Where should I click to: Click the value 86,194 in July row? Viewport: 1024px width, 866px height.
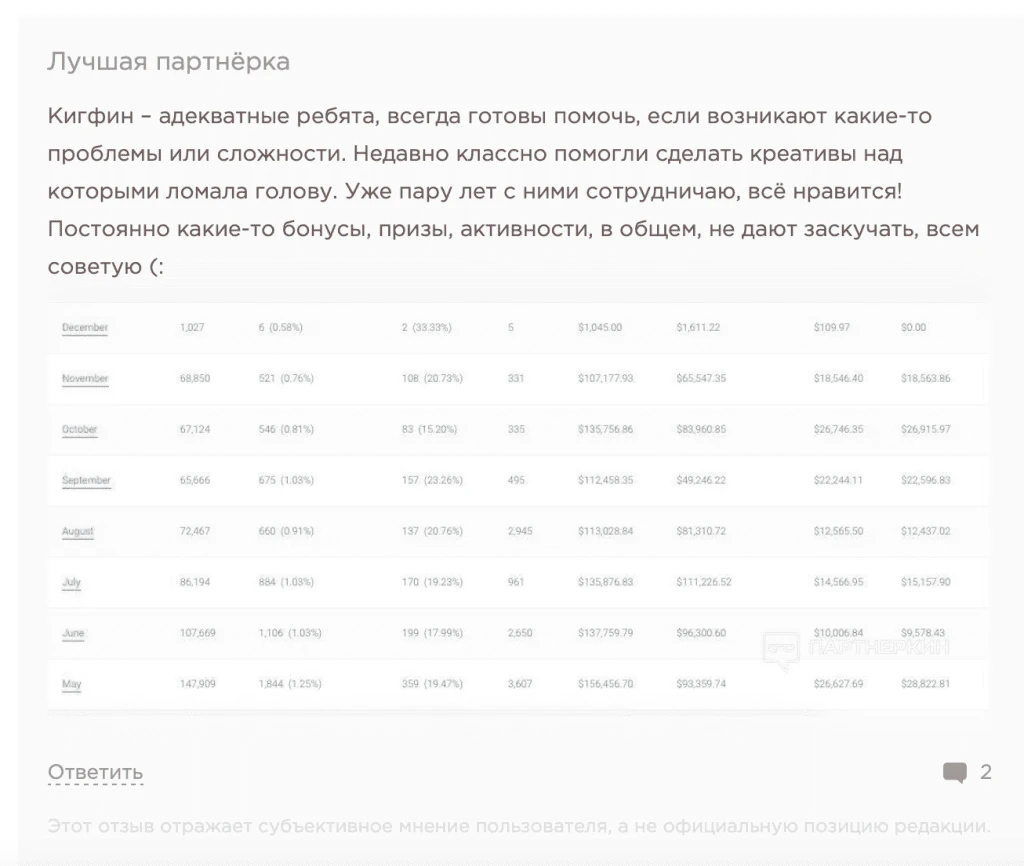pyautogui.click(x=195, y=582)
